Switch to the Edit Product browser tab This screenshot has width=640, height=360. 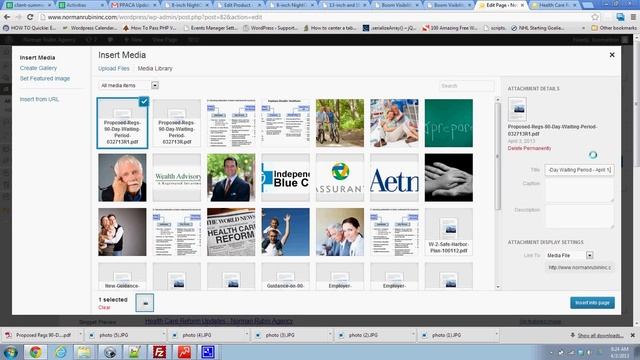(238, 5)
